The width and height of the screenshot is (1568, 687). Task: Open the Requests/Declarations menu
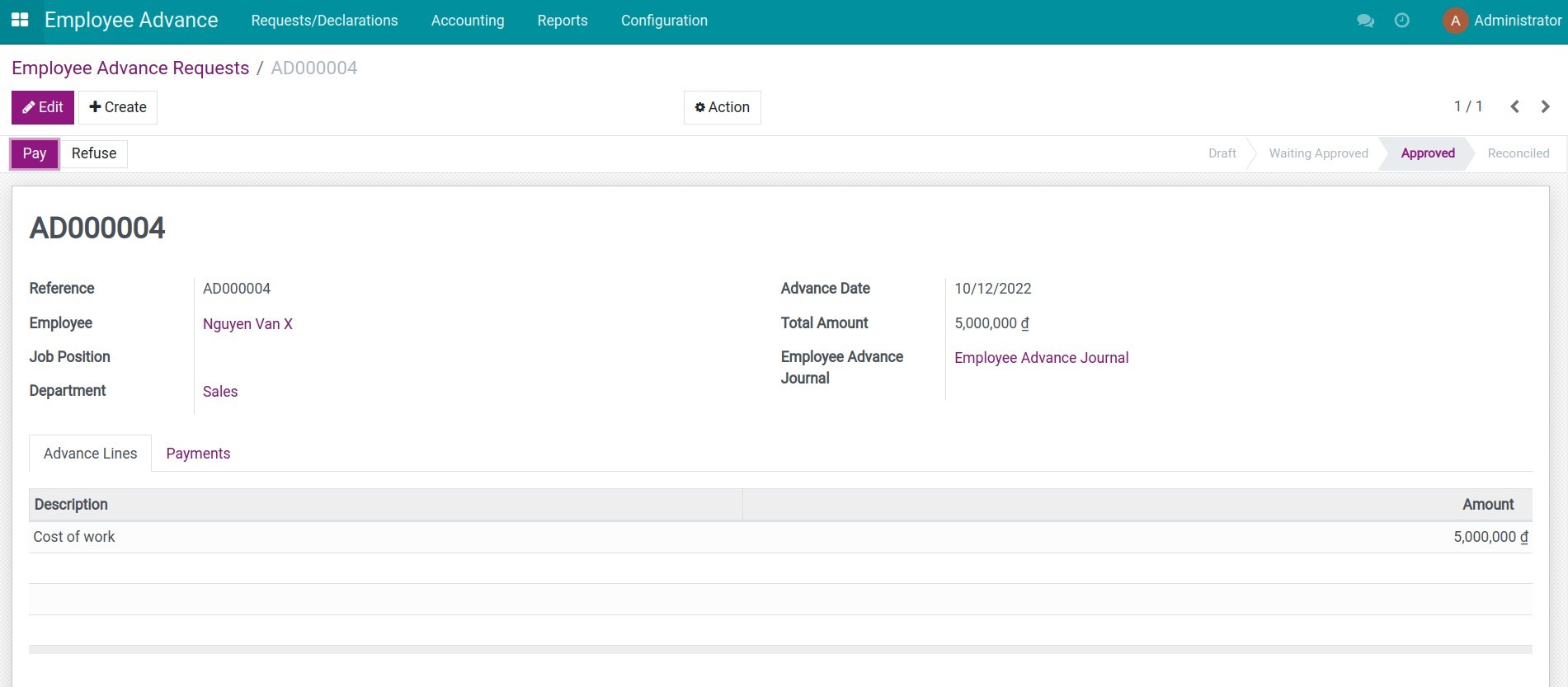[x=324, y=21]
